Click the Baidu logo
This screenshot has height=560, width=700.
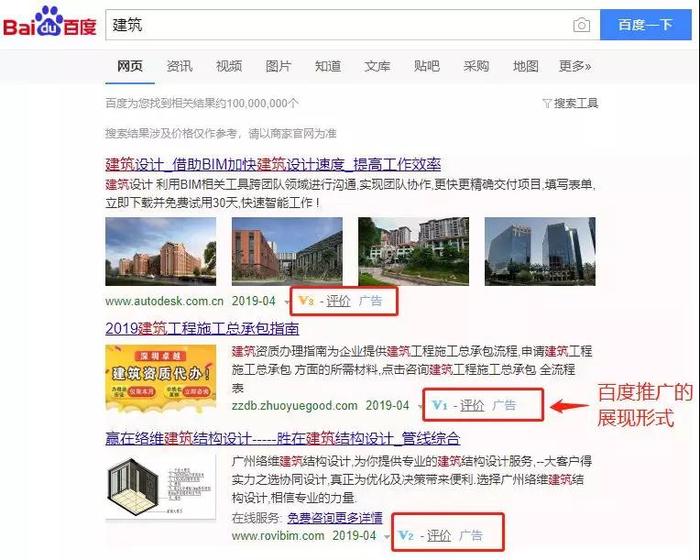[x=50, y=22]
